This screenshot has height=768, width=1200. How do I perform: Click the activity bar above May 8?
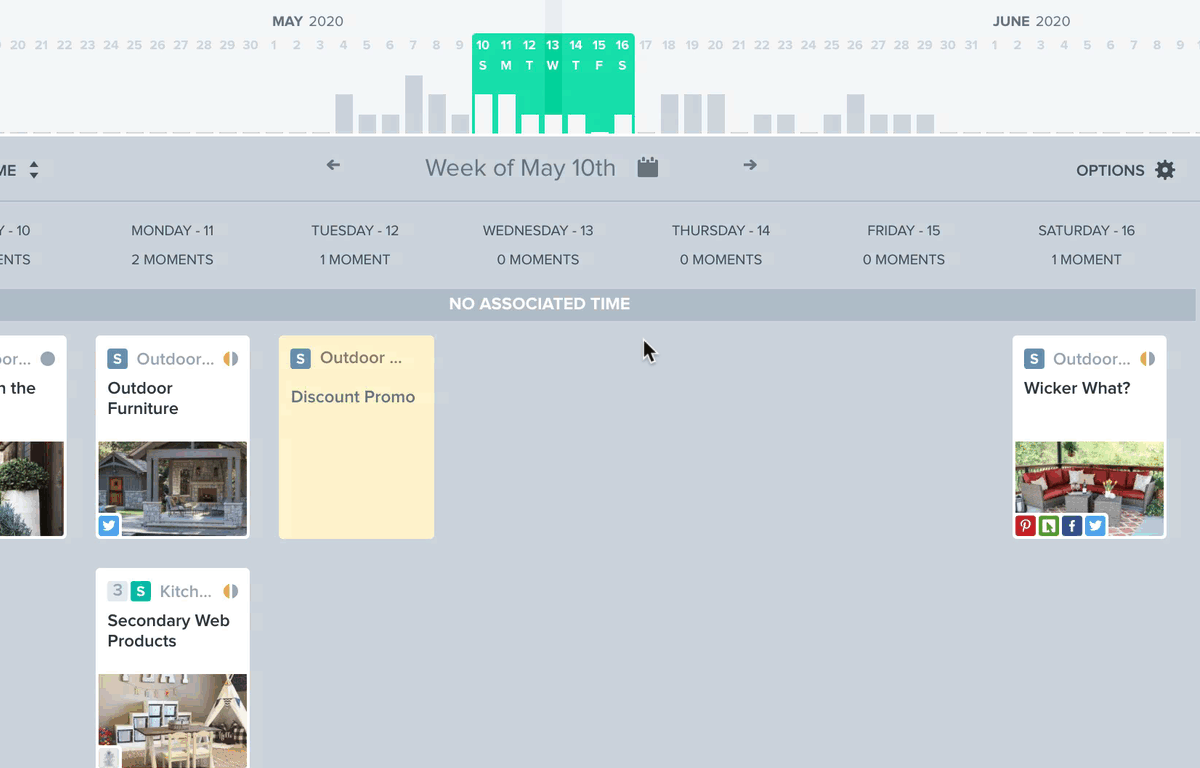[437, 114]
